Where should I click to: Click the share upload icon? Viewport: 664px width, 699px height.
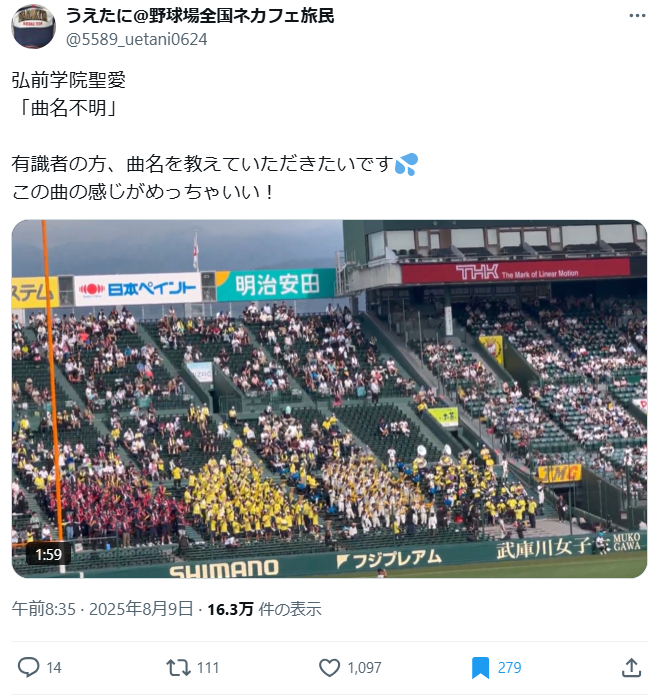pyautogui.click(x=631, y=667)
